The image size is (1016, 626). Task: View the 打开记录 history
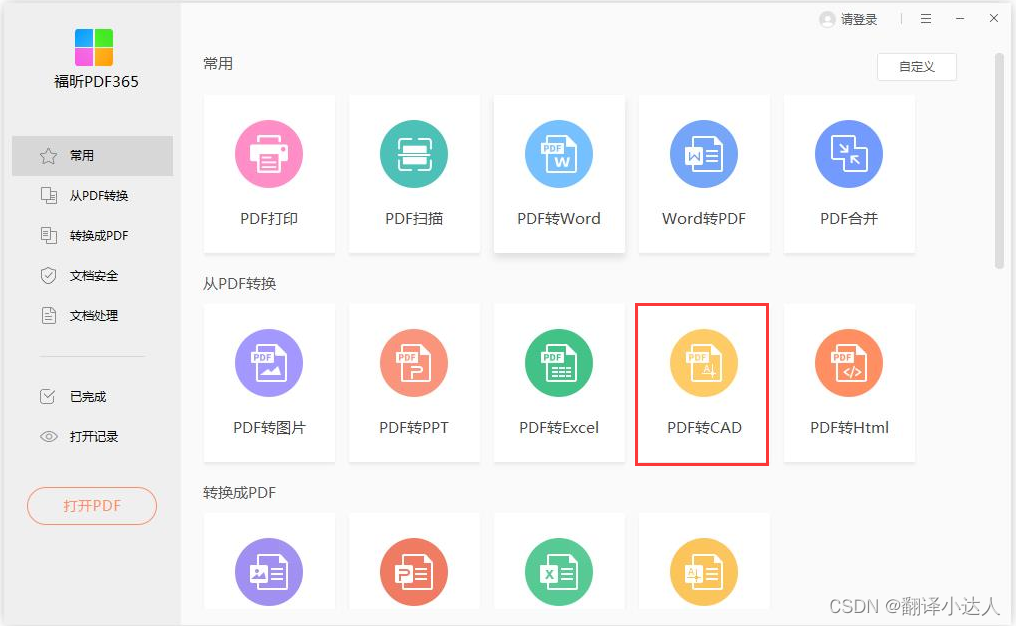click(93, 437)
